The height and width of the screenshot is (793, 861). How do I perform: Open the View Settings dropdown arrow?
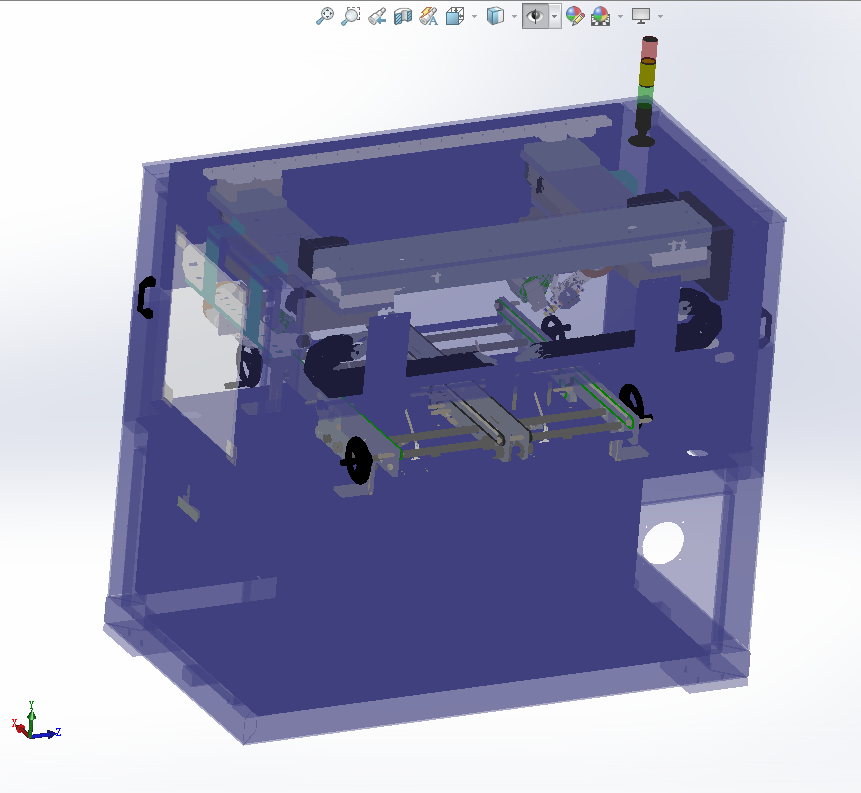[660, 16]
